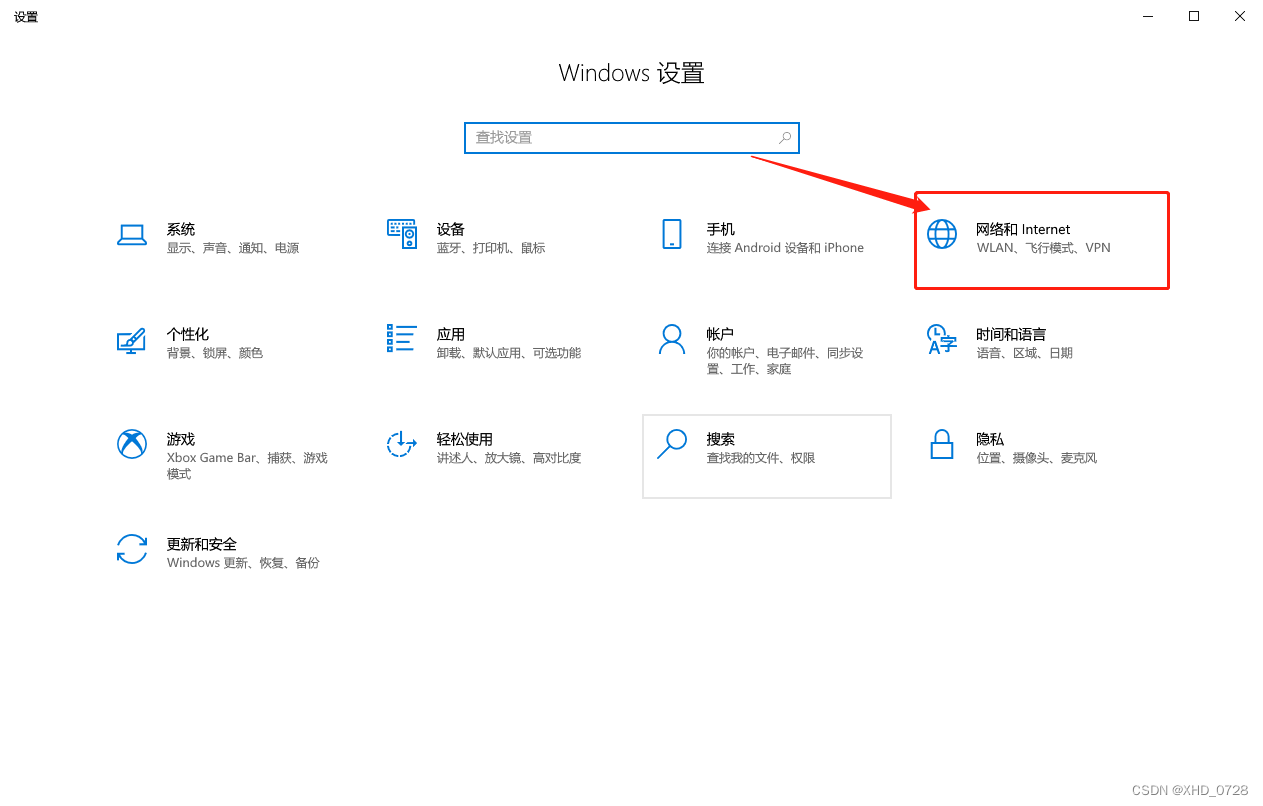
Task: Open the 隐私 settings title
Action: (990, 439)
